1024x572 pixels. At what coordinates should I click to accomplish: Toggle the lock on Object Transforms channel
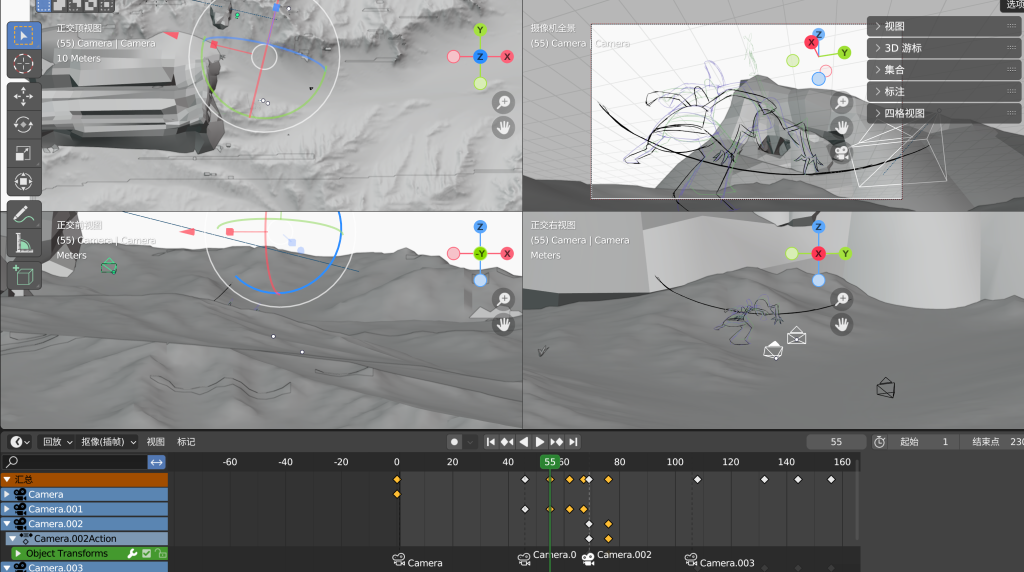click(x=160, y=554)
